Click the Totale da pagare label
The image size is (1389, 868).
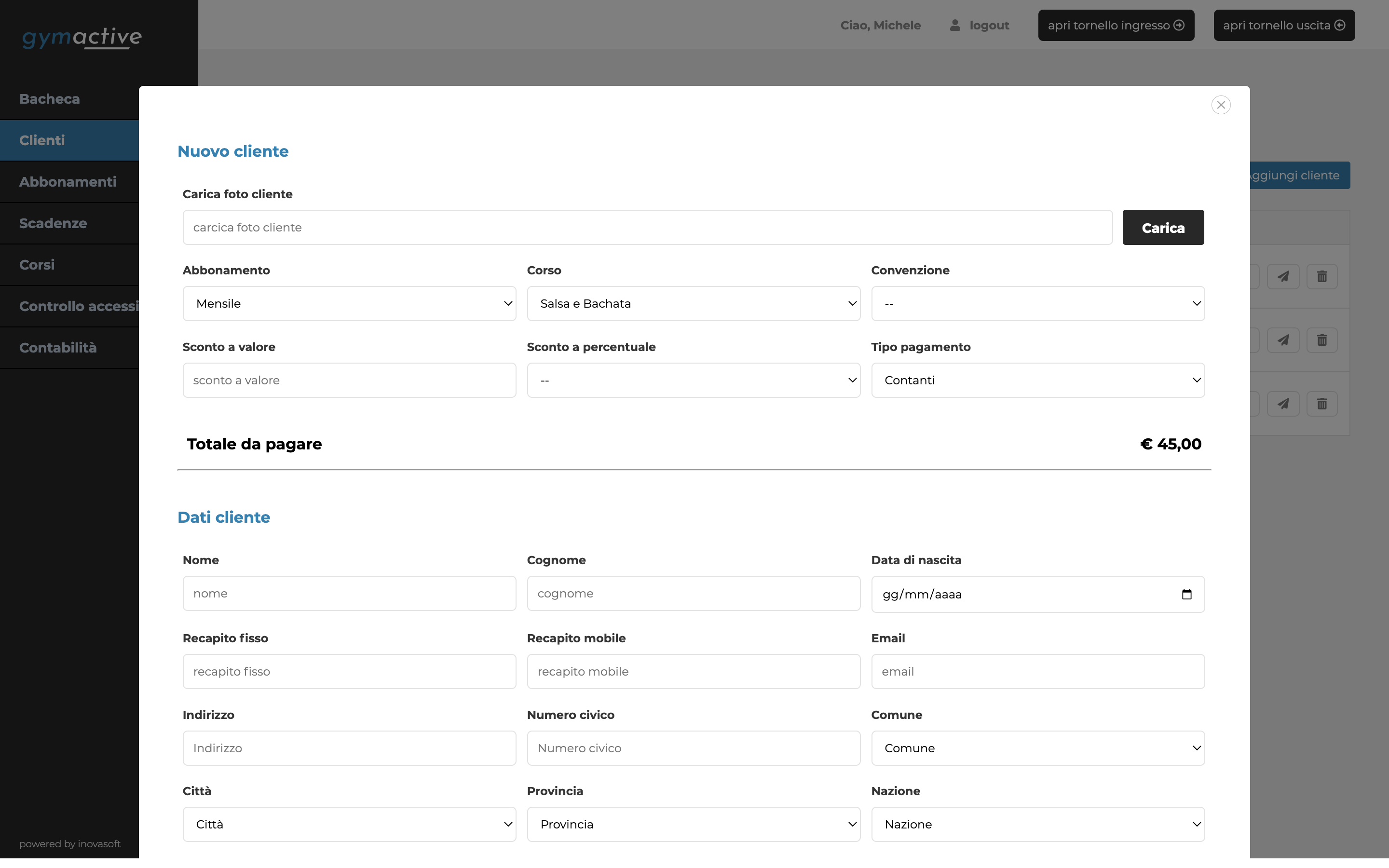254,444
